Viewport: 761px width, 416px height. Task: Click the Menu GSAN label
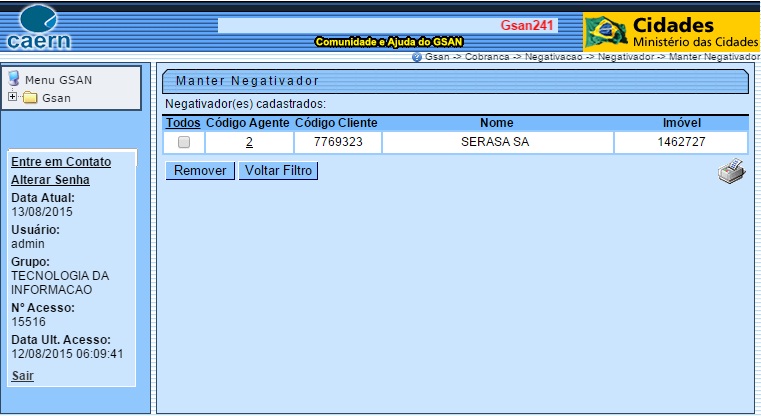58,80
